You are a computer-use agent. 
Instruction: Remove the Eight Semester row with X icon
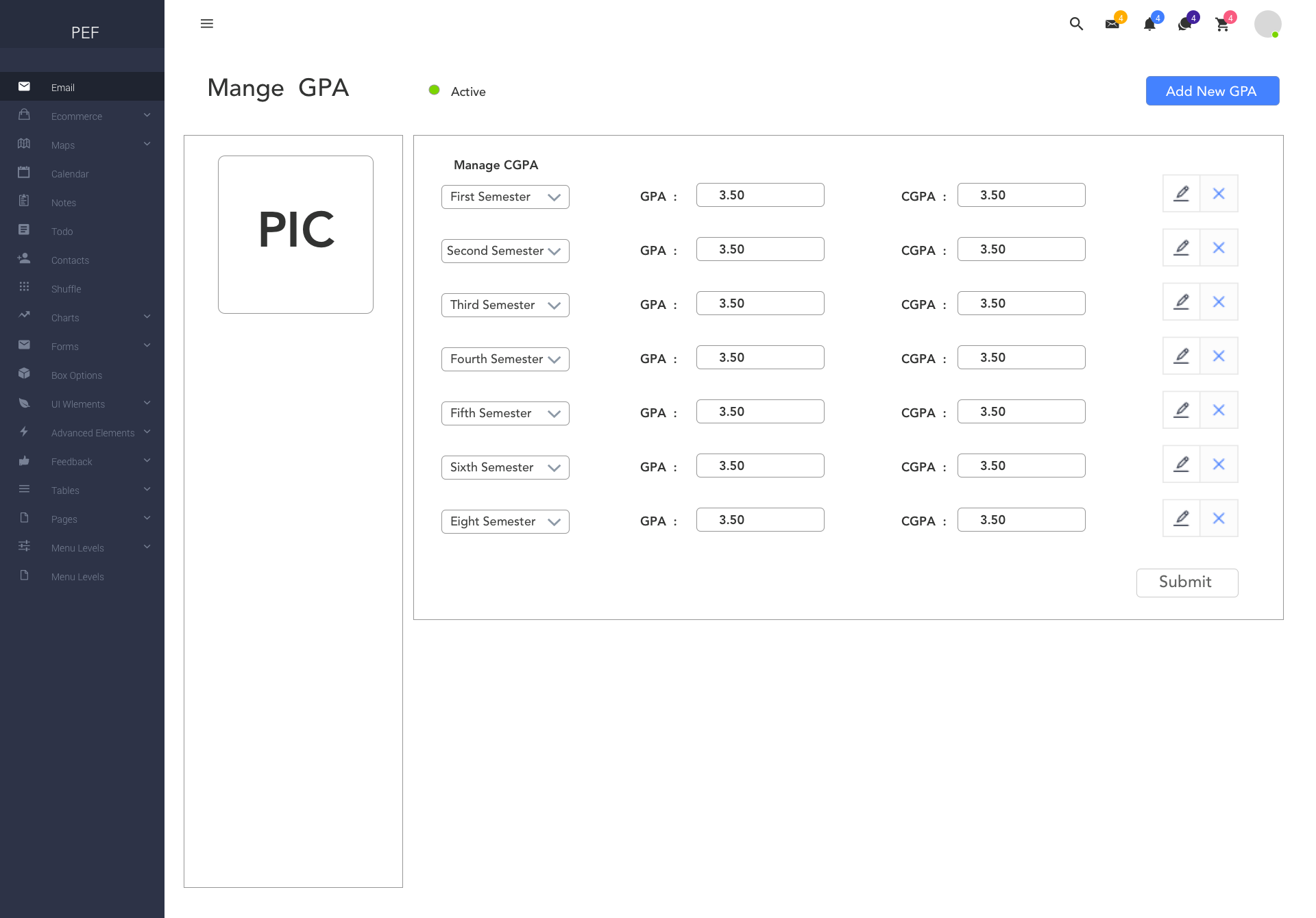pyautogui.click(x=1219, y=519)
